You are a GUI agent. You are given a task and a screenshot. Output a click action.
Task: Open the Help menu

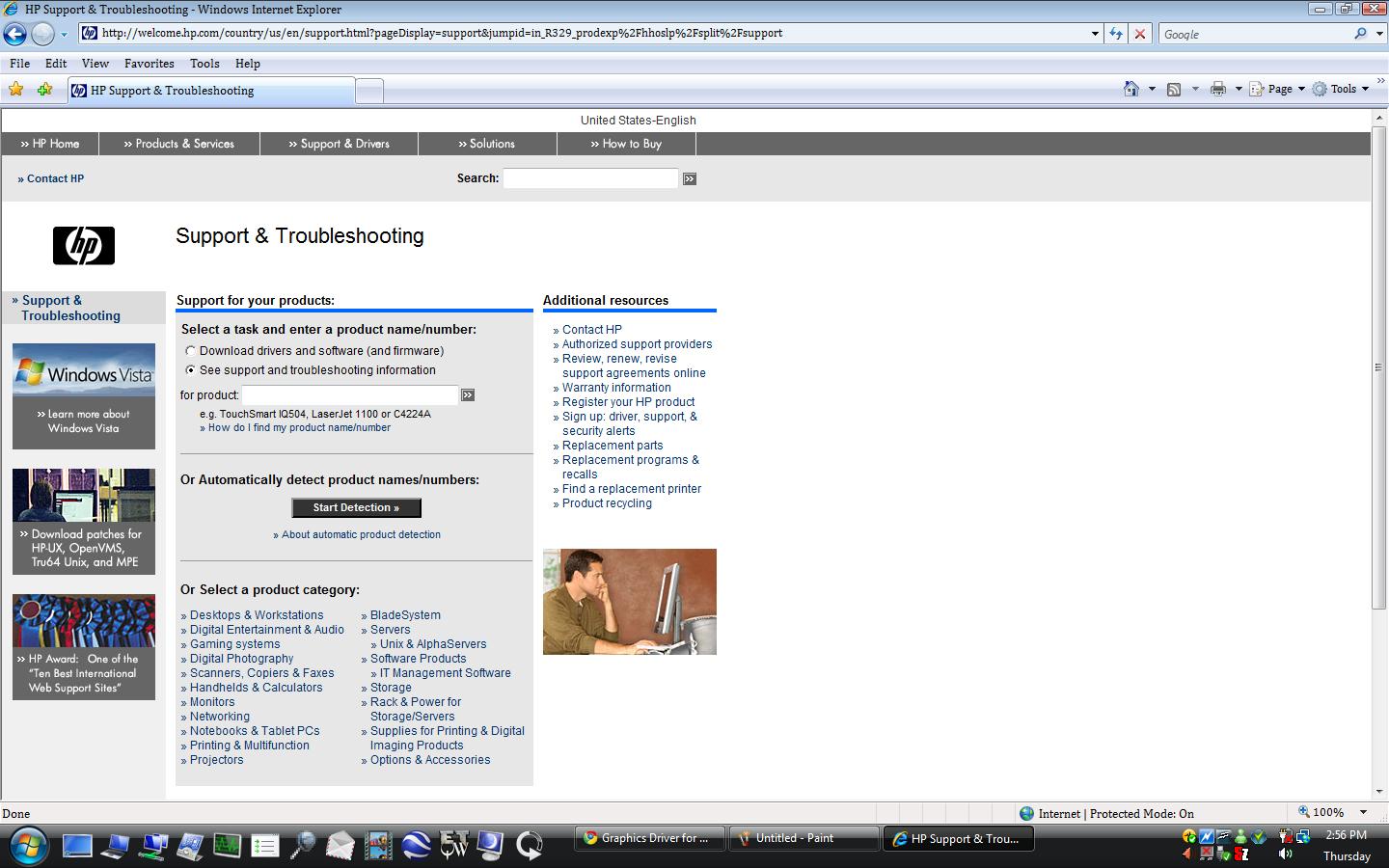248,64
